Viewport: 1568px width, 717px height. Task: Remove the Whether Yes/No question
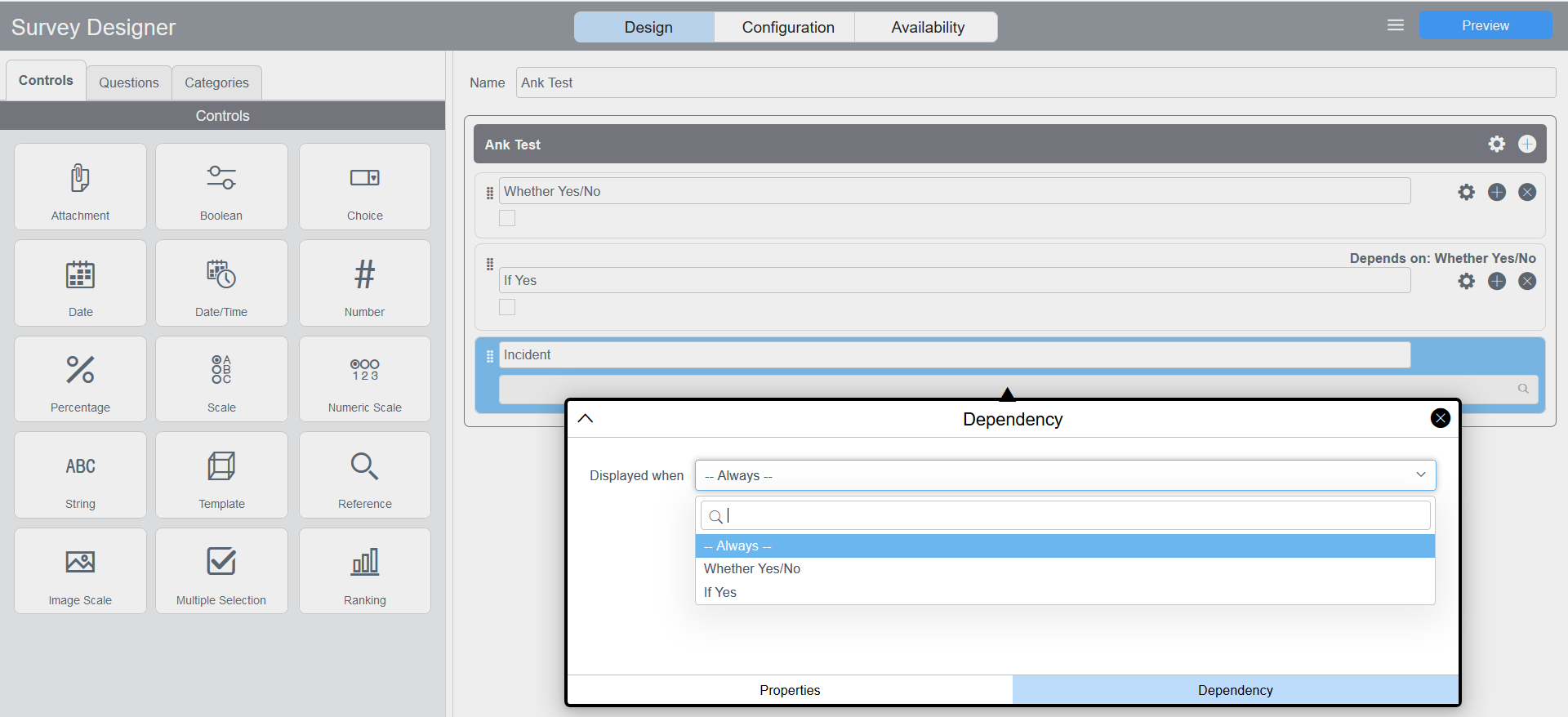tap(1527, 192)
